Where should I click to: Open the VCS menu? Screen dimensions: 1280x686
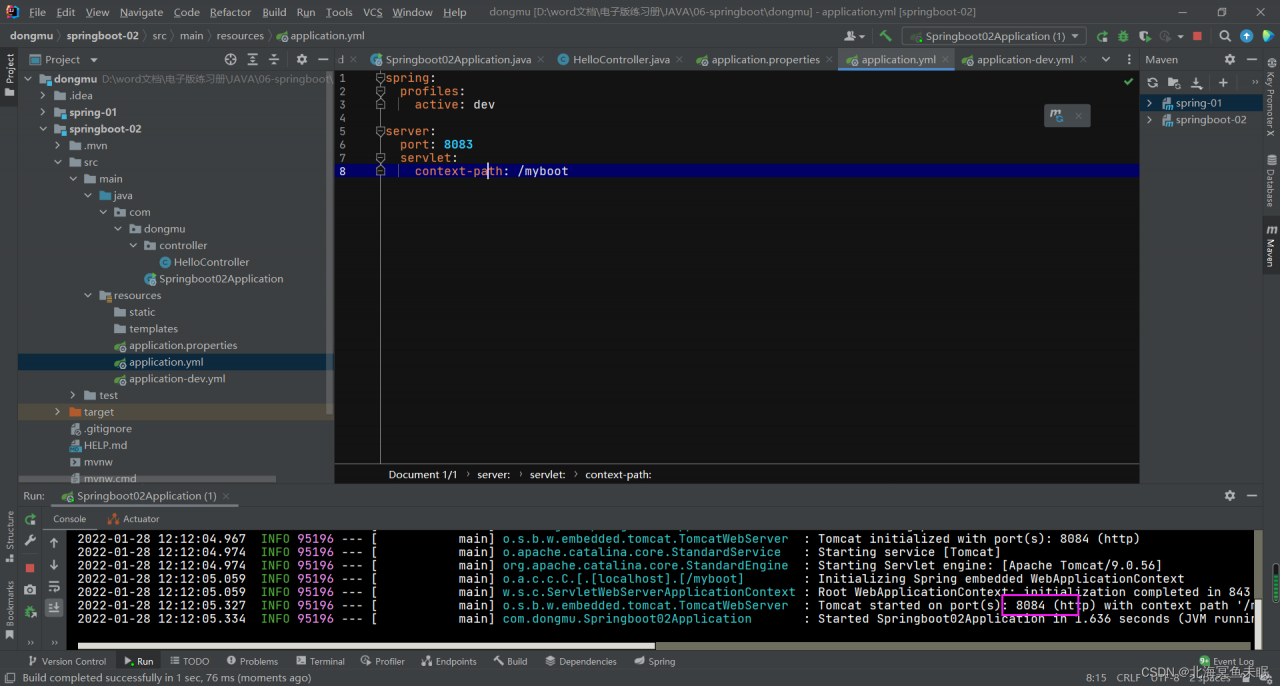pyautogui.click(x=372, y=12)
